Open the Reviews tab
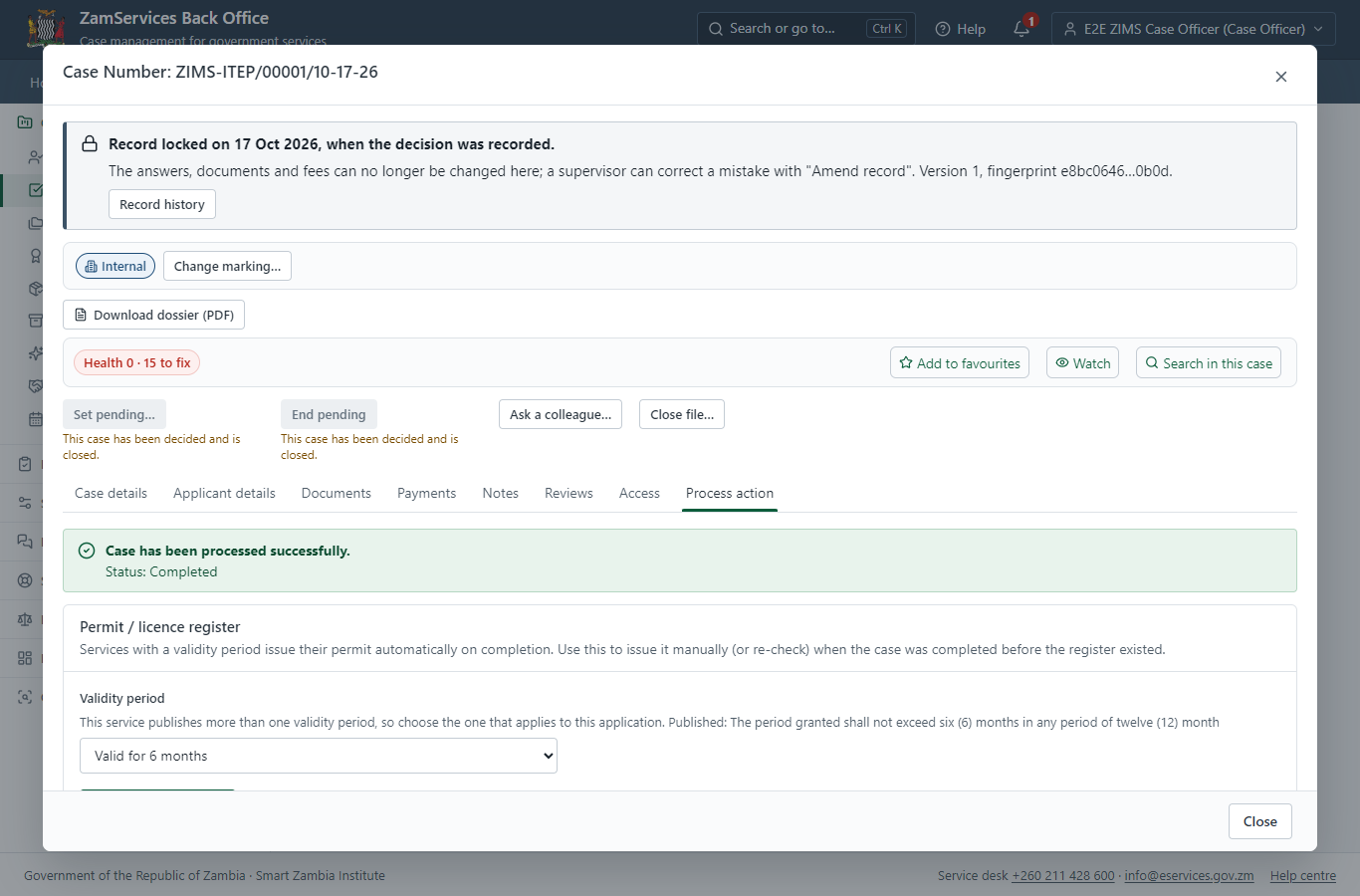The height and width of the screenshot is (896, 1360). (x=568, y=493)
